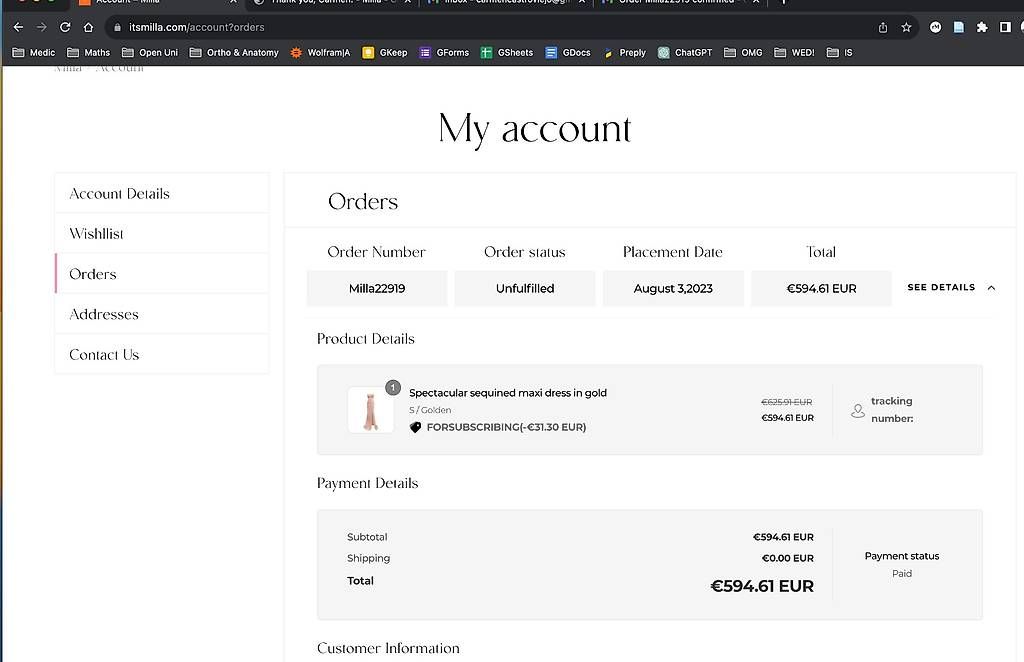
Task: Open the GKeep bookmark
Action: click(385, 52)
